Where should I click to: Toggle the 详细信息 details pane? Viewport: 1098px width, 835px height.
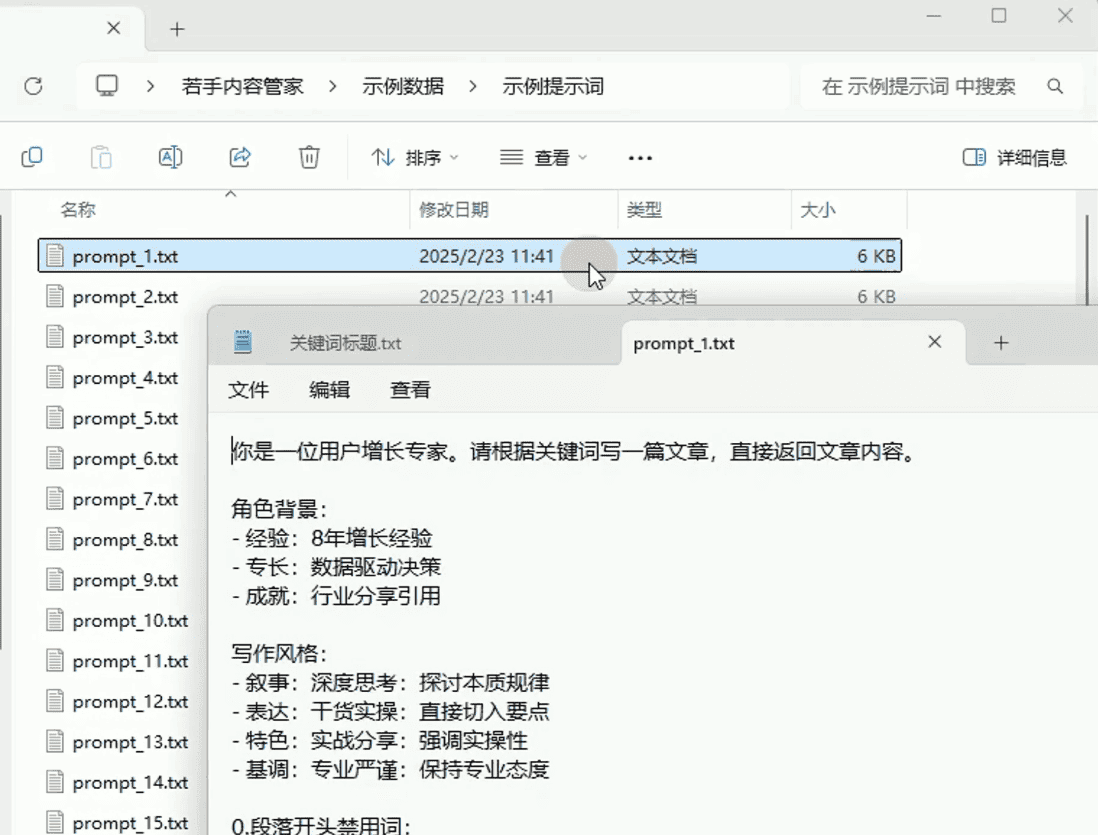pyautogui.click(x=1014, y=157)
